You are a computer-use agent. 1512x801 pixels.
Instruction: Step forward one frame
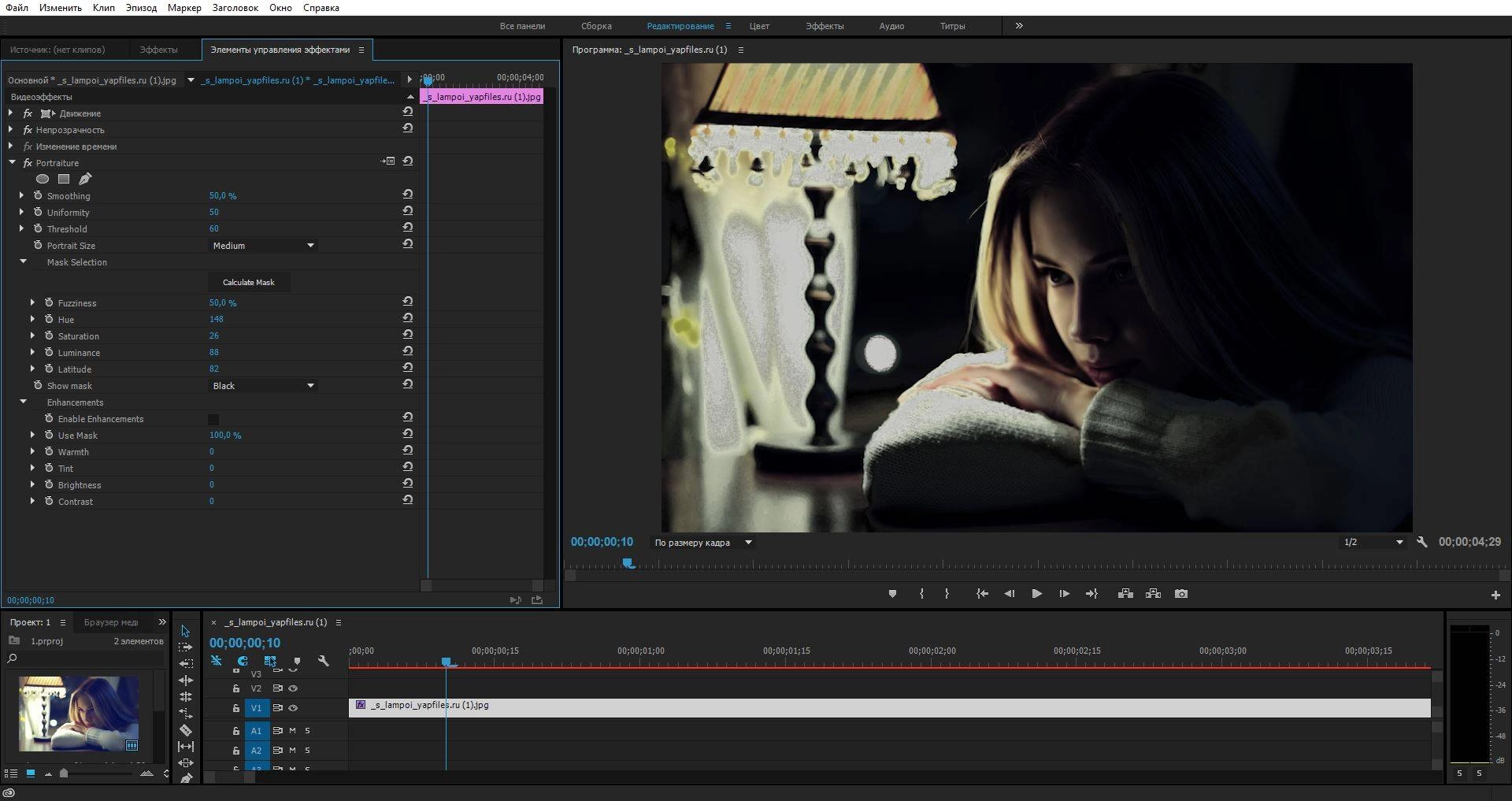1064,594
